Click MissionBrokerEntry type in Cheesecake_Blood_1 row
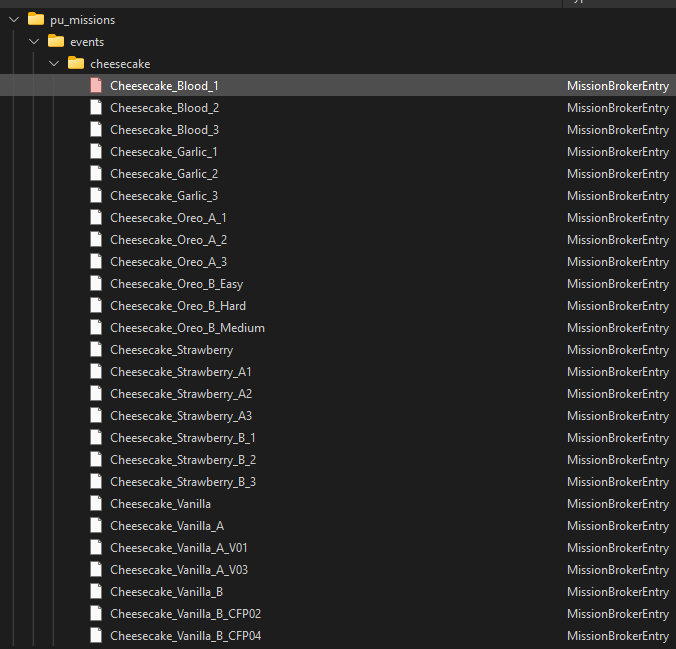This screenshot has height=649, width=676. pyautogui.click(x=618, y=86)
